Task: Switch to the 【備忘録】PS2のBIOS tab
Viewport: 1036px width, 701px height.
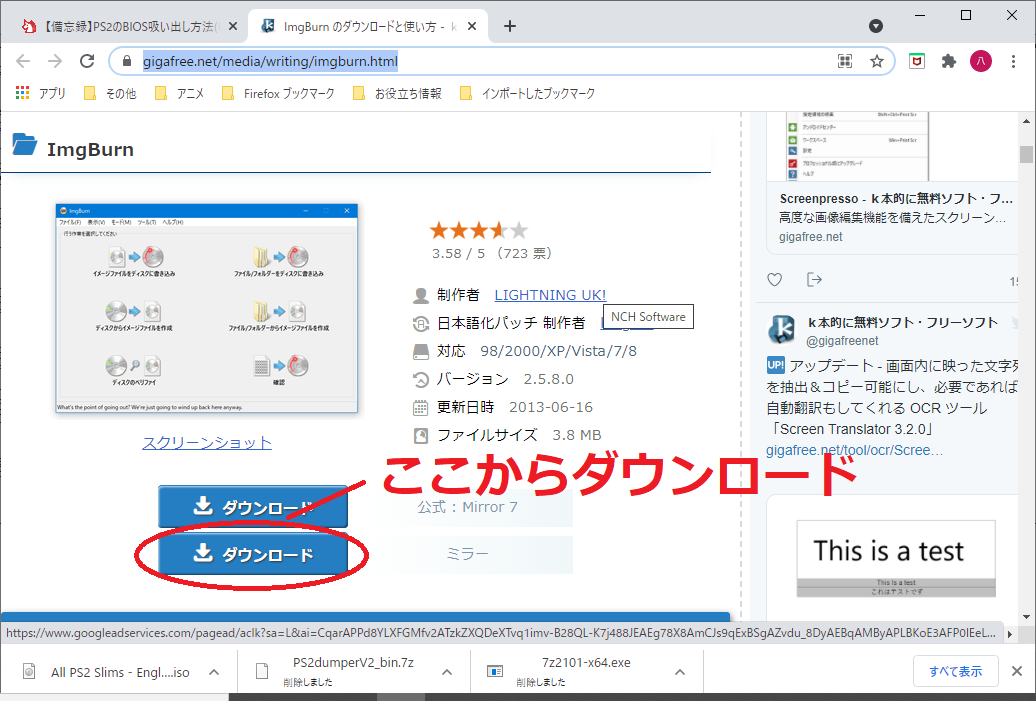Action: pyautogui.click(x=126, y=26)
